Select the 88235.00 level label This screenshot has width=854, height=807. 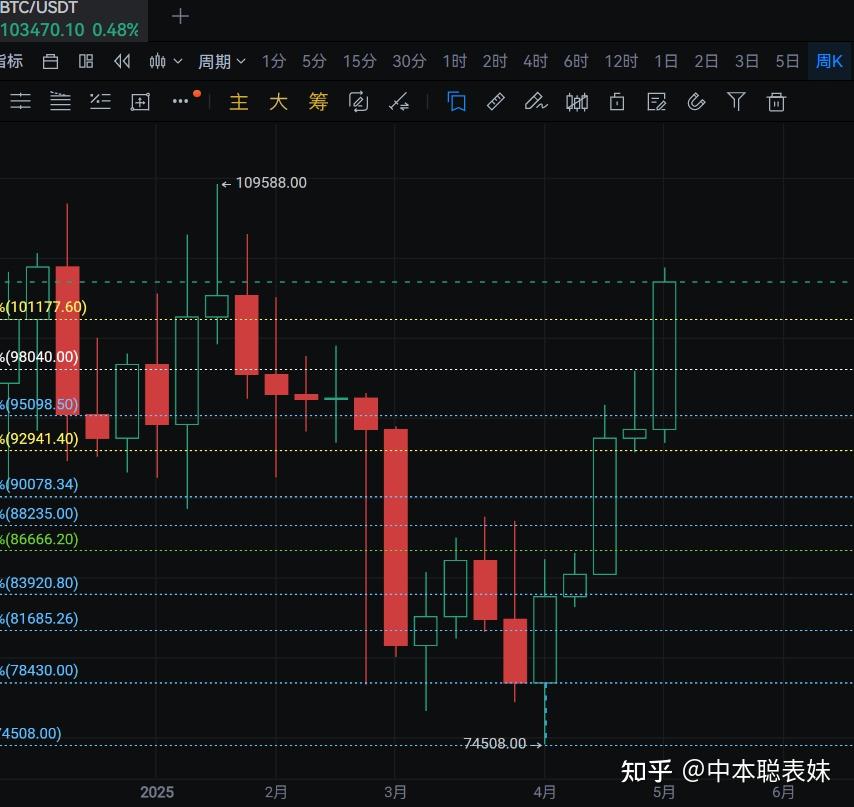[x=39, y=513]
